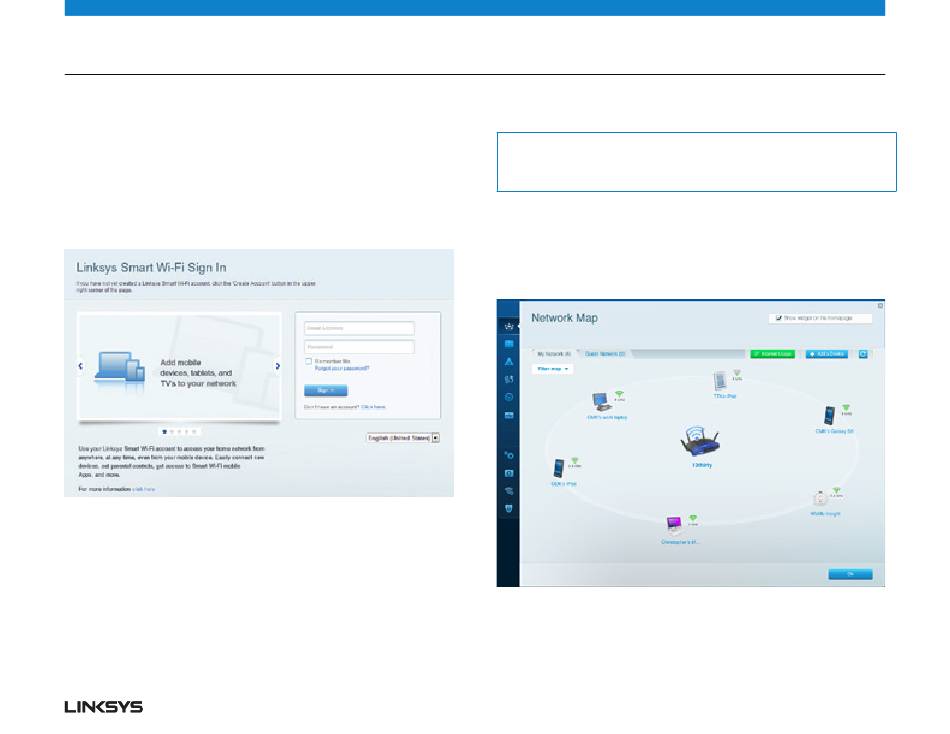Screen dimensions: 950x734
Task: Switch to the Guest Network tab
Action: [605, 354]
